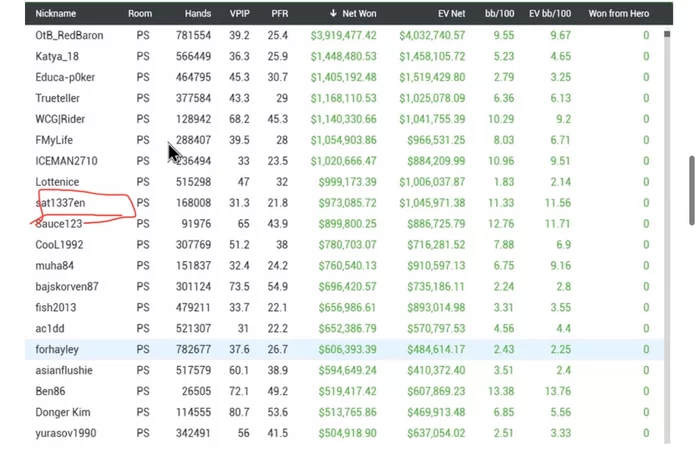Sort by the PFR column header
Viewport: 700px width, 455px height.
pyautogui.click(x=279, y=14)
